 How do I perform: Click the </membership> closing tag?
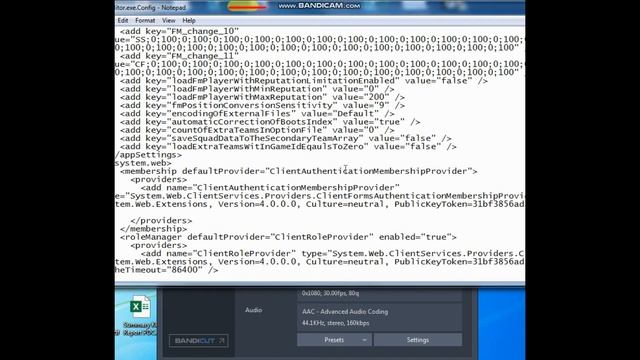click(x=153, y=229)
